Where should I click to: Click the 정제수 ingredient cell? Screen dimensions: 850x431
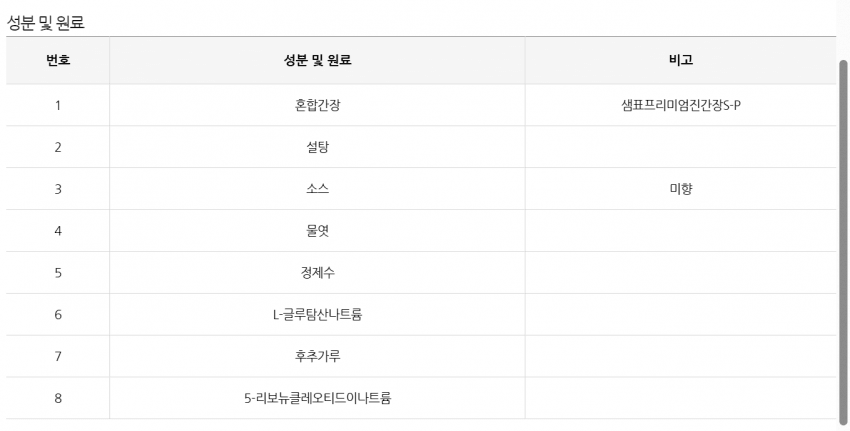point(317,273)
